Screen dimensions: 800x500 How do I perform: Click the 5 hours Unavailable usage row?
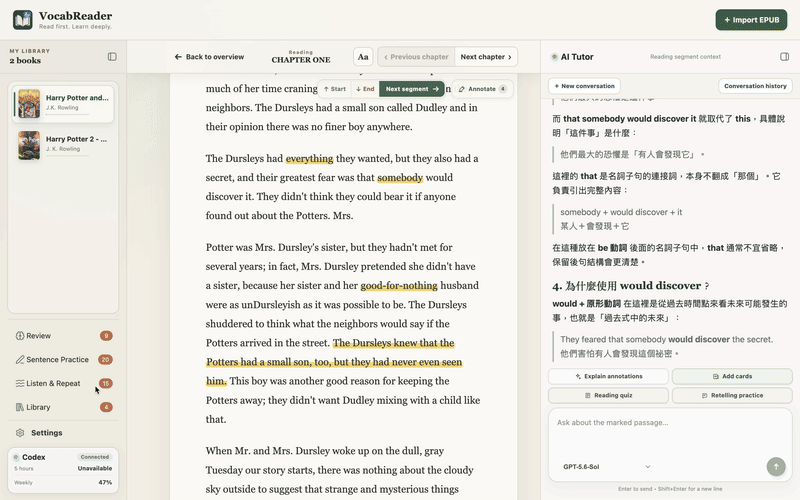[63, 468]
